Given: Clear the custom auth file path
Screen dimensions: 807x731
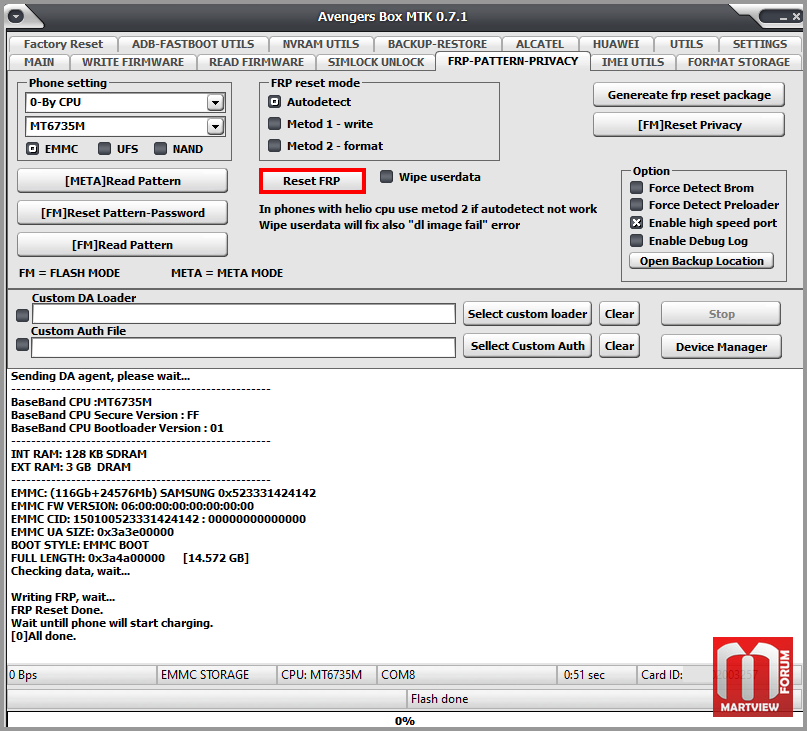Looking at the screenshot, I should (x=620, y=346).
